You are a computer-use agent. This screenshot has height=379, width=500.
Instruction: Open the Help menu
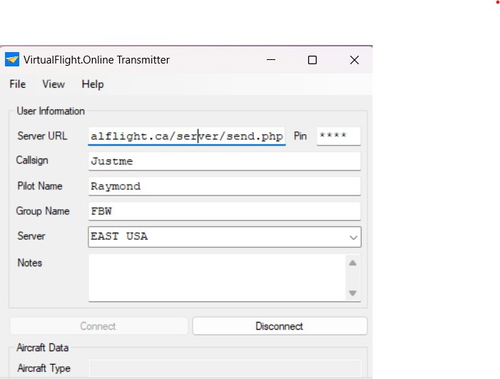click(93, 84)
